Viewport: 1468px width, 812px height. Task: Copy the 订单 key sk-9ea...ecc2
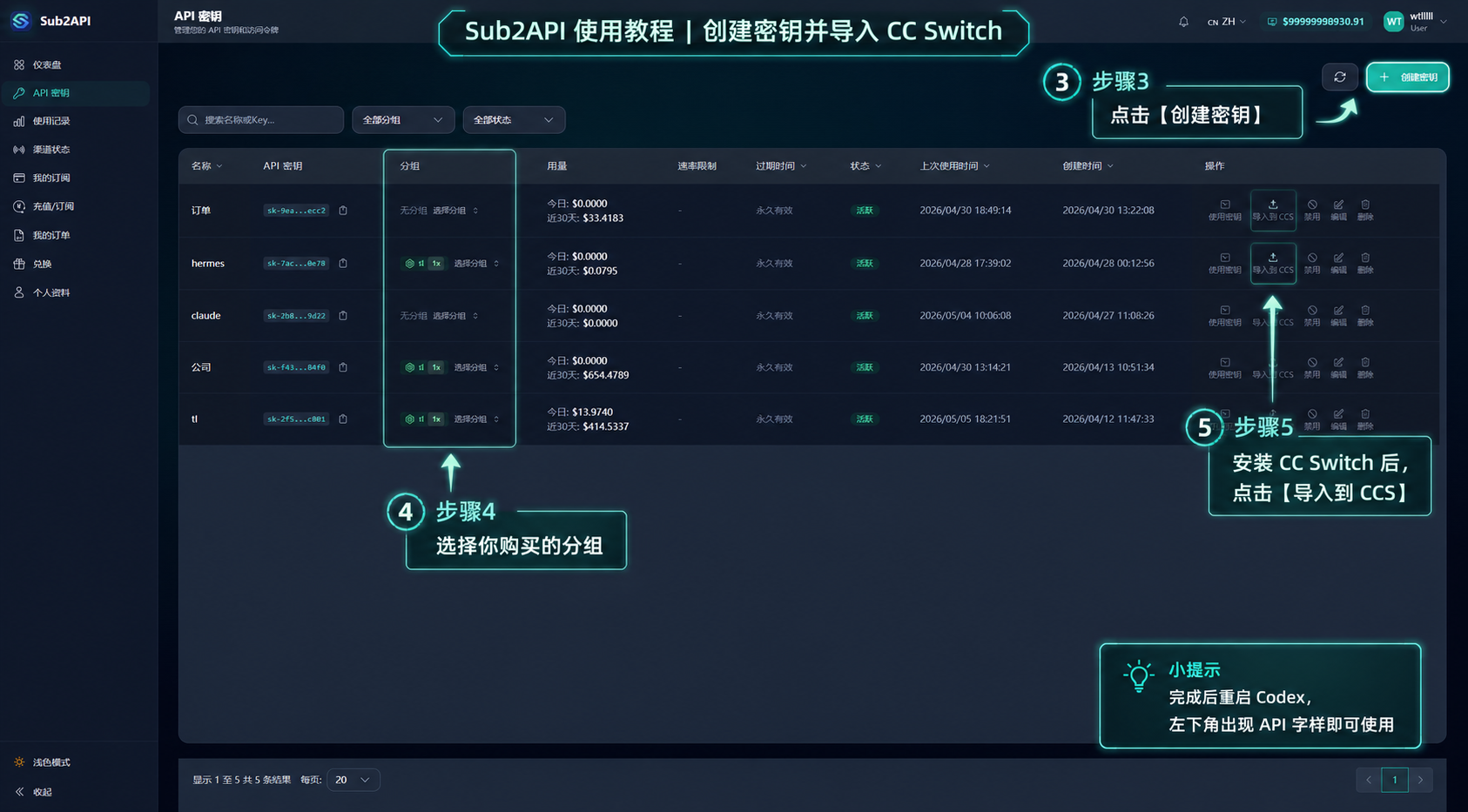(x=343, y=211)
